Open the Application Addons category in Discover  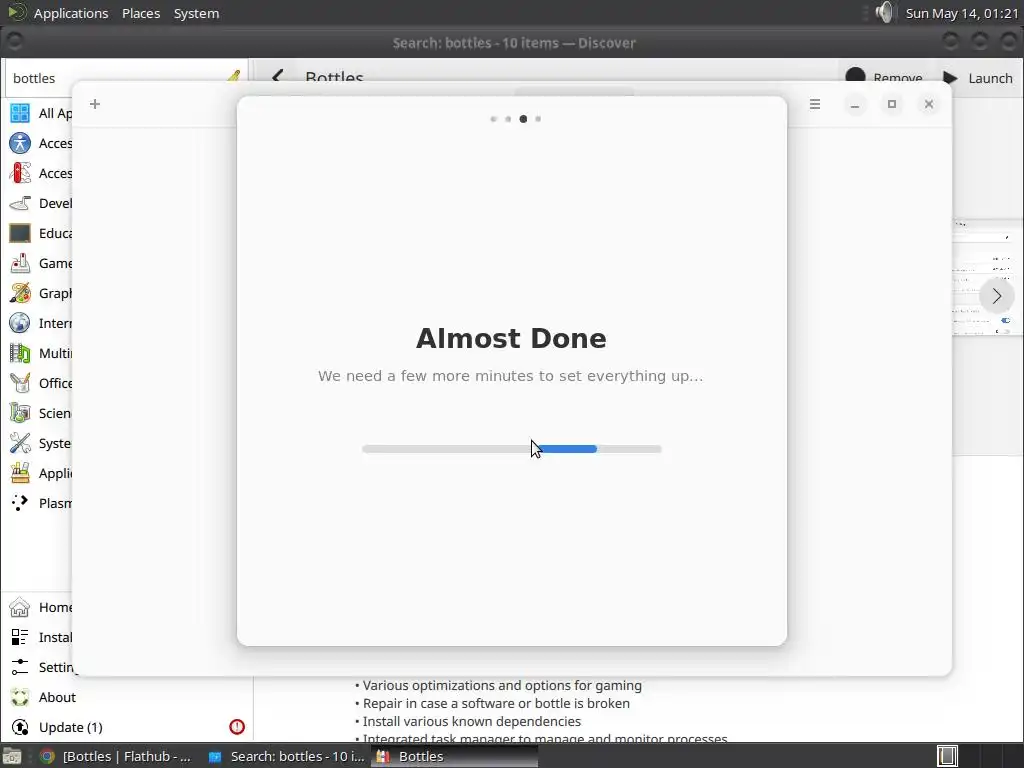(x=40, y=473)
